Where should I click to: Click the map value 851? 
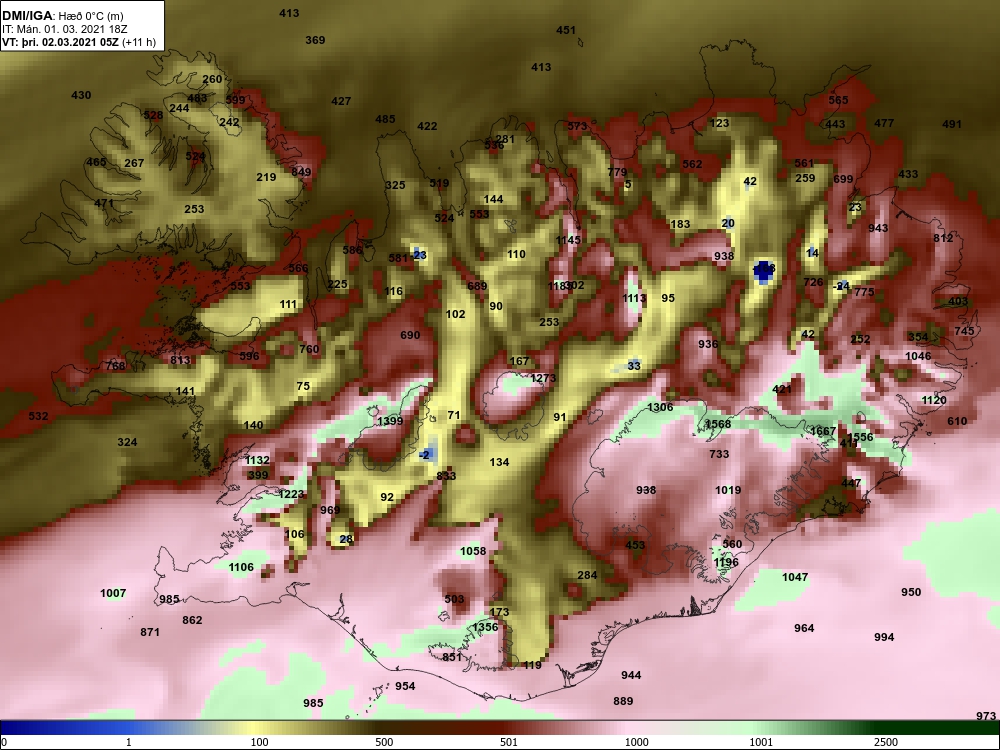click(x=452, y=657)
